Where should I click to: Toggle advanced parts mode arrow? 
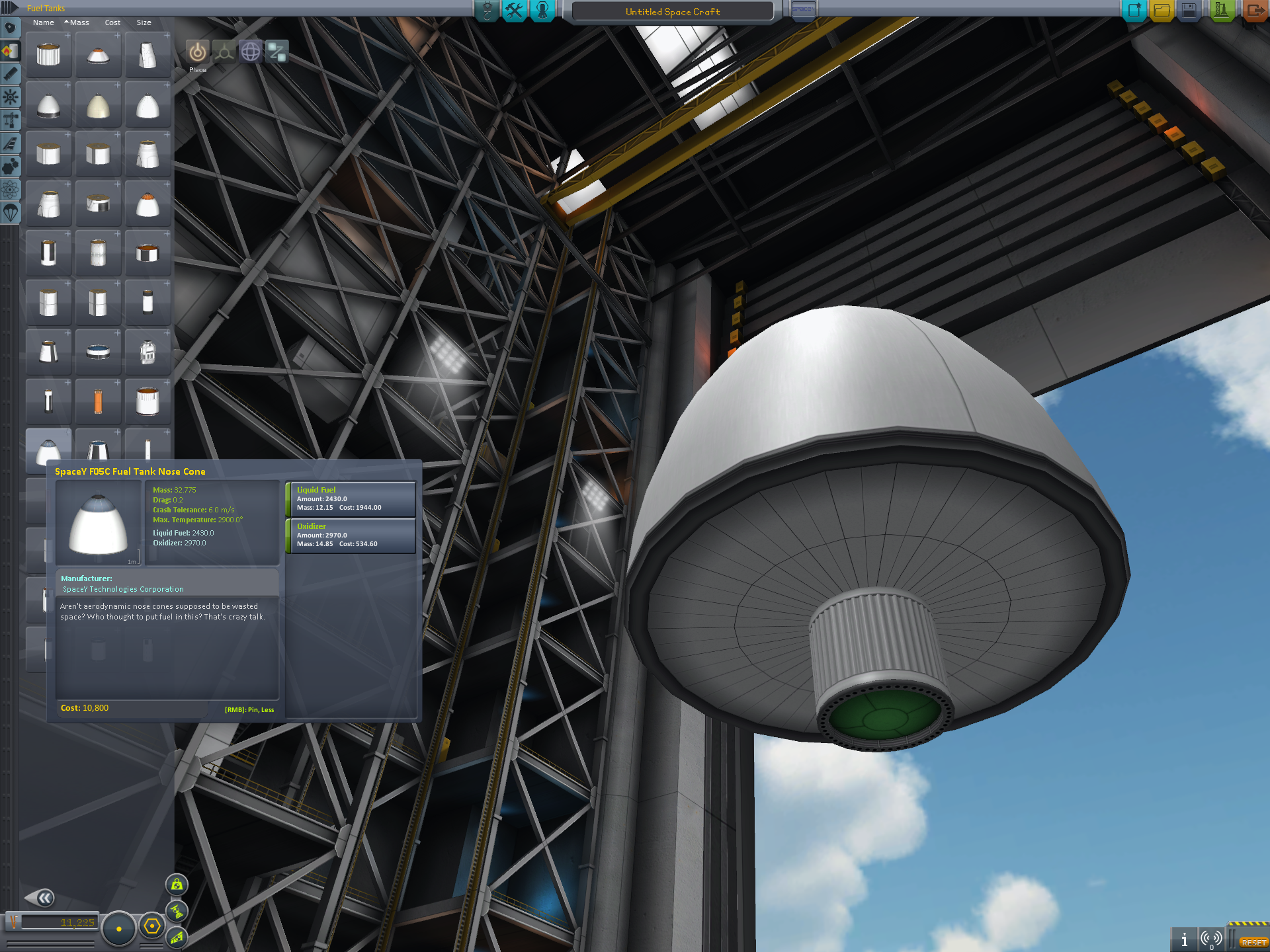click(9, 8)
